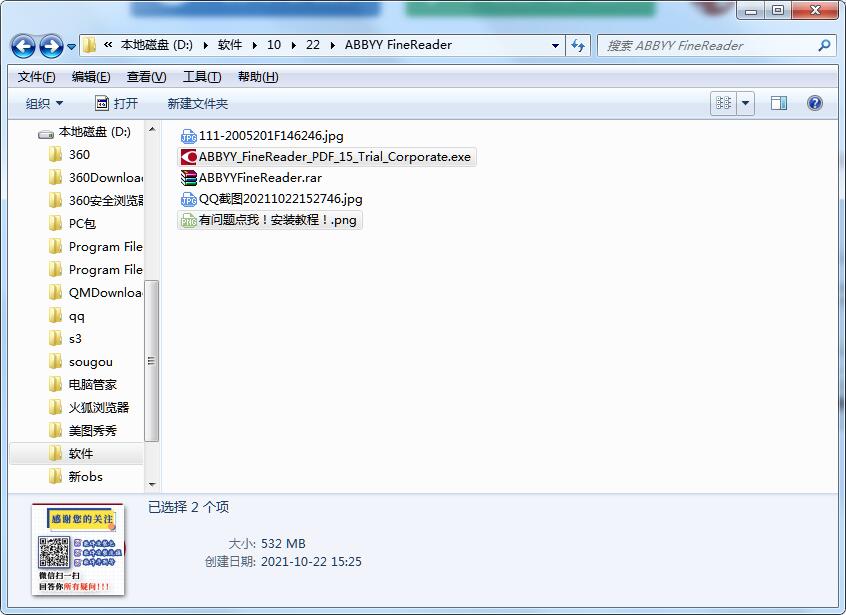Select the 软件 folder in the tree
The height and width of the screenshot is (615, 846).
[77, 454]
